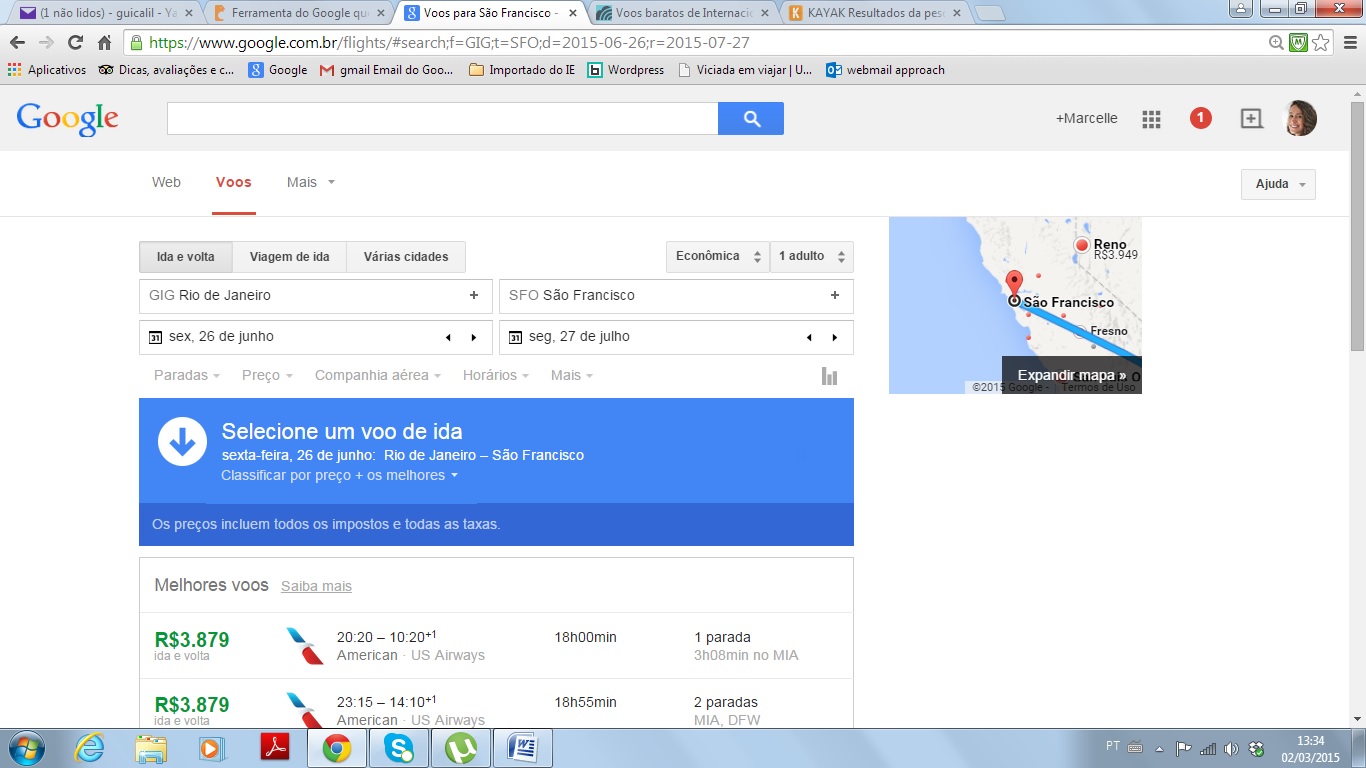
Task: Click the plus next to GIG Rio de Janeiro
Action: (x=474, y=295)
